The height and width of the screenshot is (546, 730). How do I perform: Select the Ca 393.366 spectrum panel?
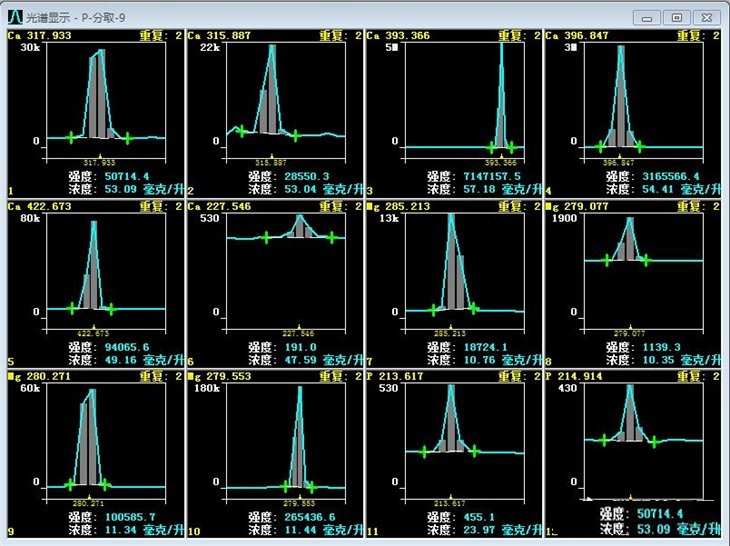point(454,113)
